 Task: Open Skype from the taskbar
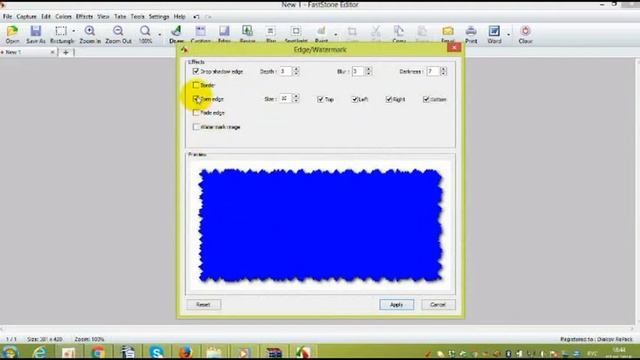point(156,352)
